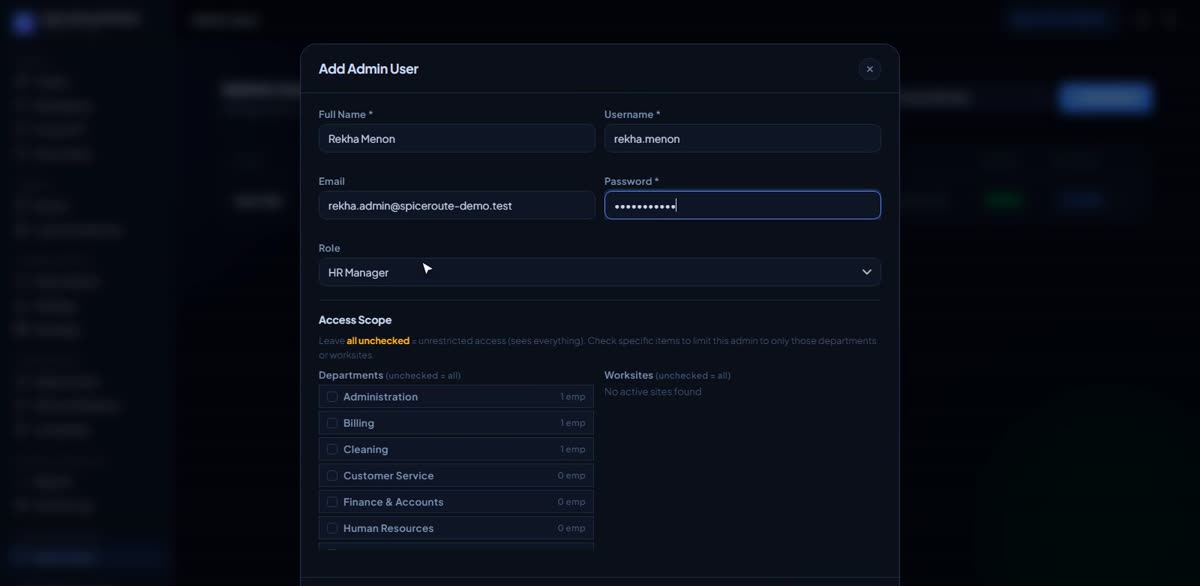Click the 'Human Resources' department label
Screen dimensions: 1200x586
click(388, 528)
